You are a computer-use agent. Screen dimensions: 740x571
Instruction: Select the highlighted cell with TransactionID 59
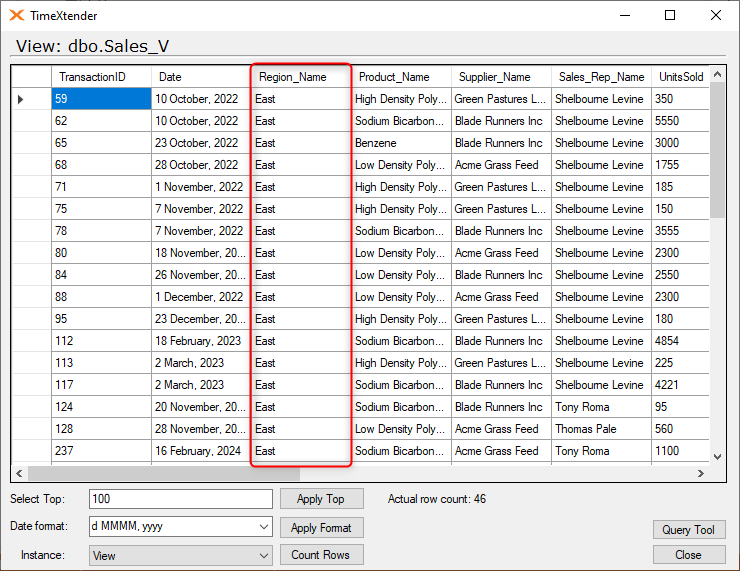tap(101, 99)
